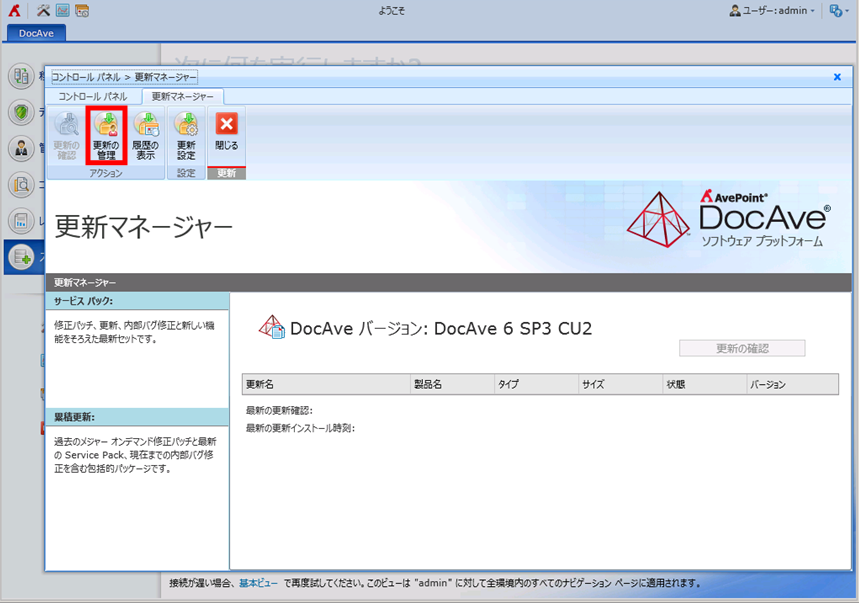Viewport: 859px width, 603px height.
Task: Click the バージョン column header
Action: [x=793, y=384]
